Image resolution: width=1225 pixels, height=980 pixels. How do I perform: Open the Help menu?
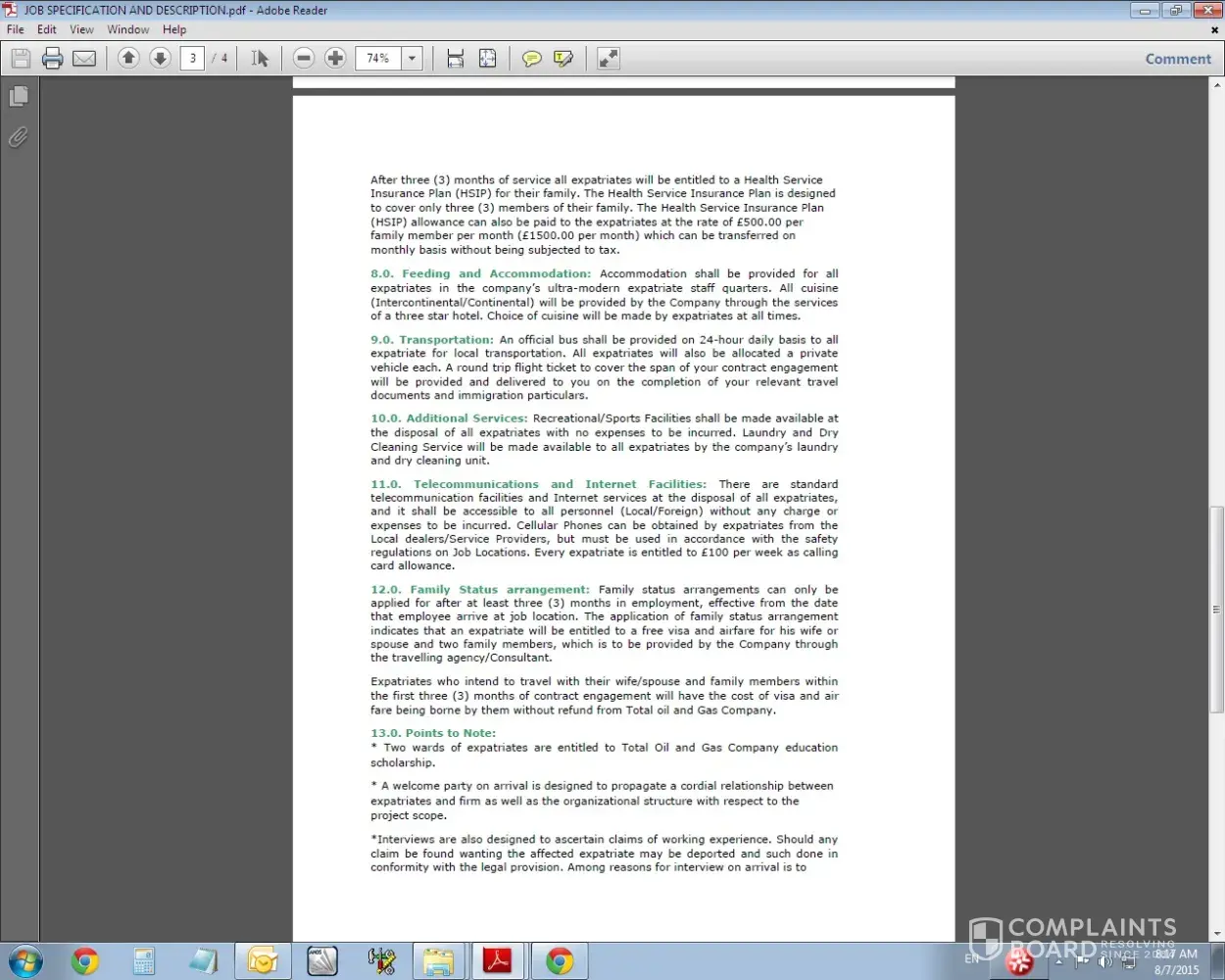coord(174,29)
